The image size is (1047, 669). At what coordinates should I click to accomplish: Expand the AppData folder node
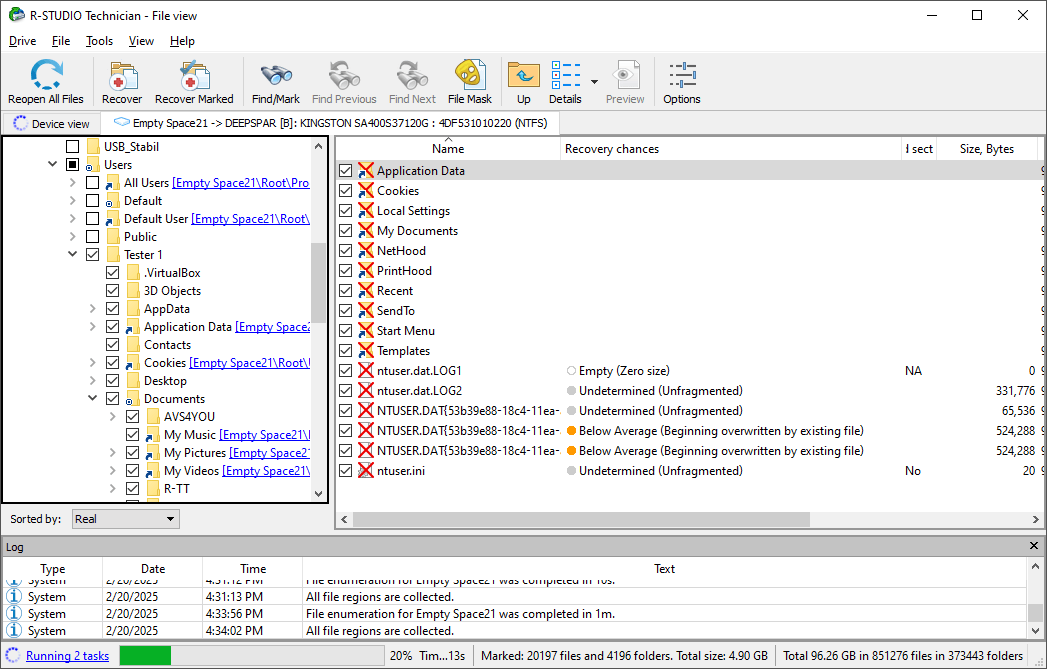point(93,308)
